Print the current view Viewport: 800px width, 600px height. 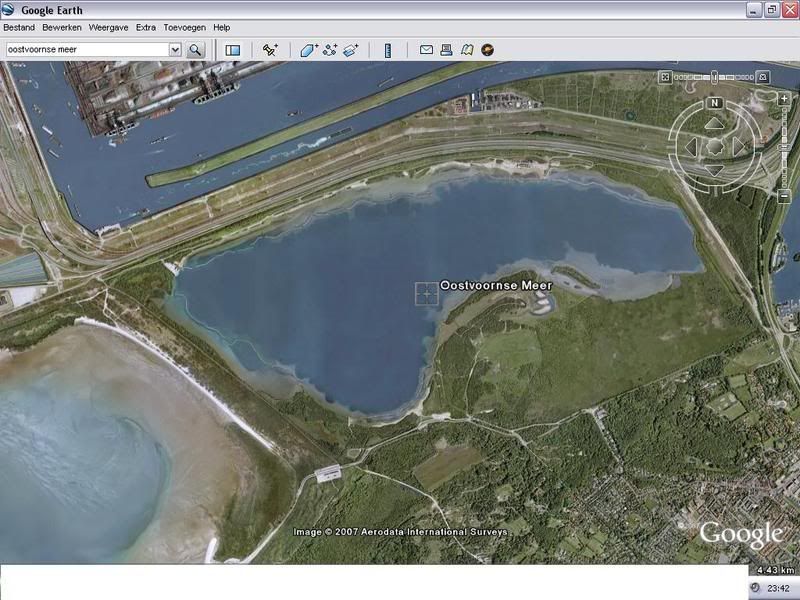(x=446, y=49)
